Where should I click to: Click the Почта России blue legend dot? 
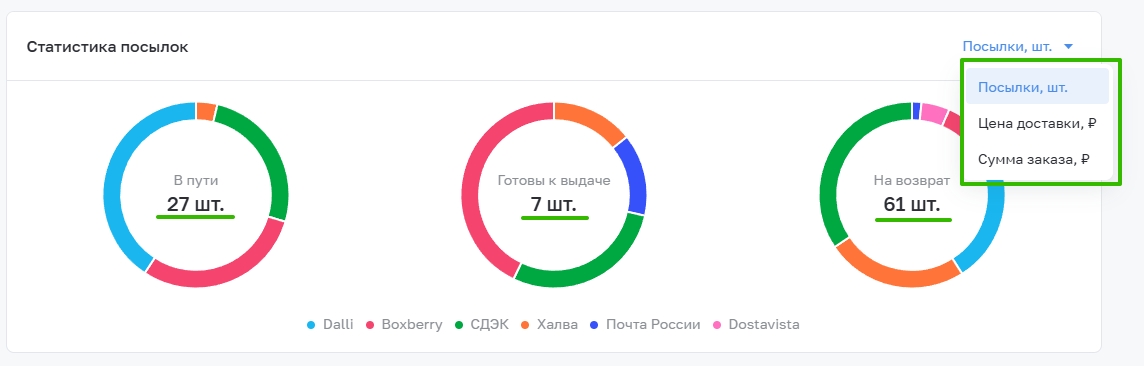coord(595,325)
